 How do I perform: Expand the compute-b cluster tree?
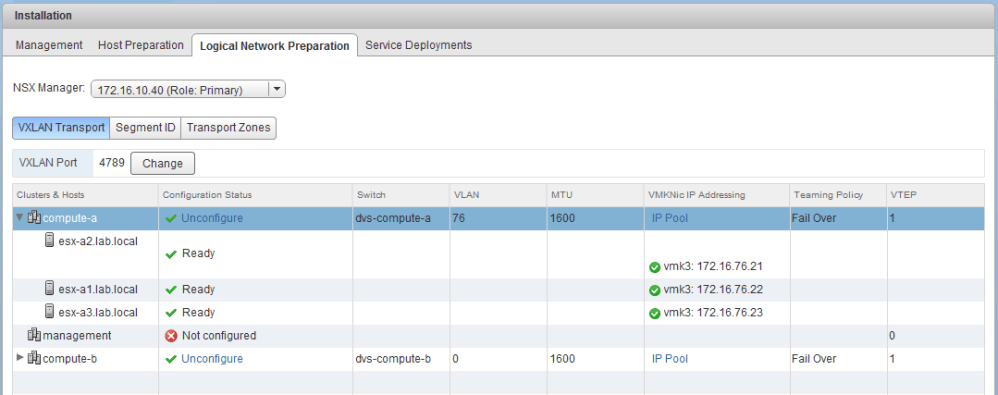pos(20,358)
